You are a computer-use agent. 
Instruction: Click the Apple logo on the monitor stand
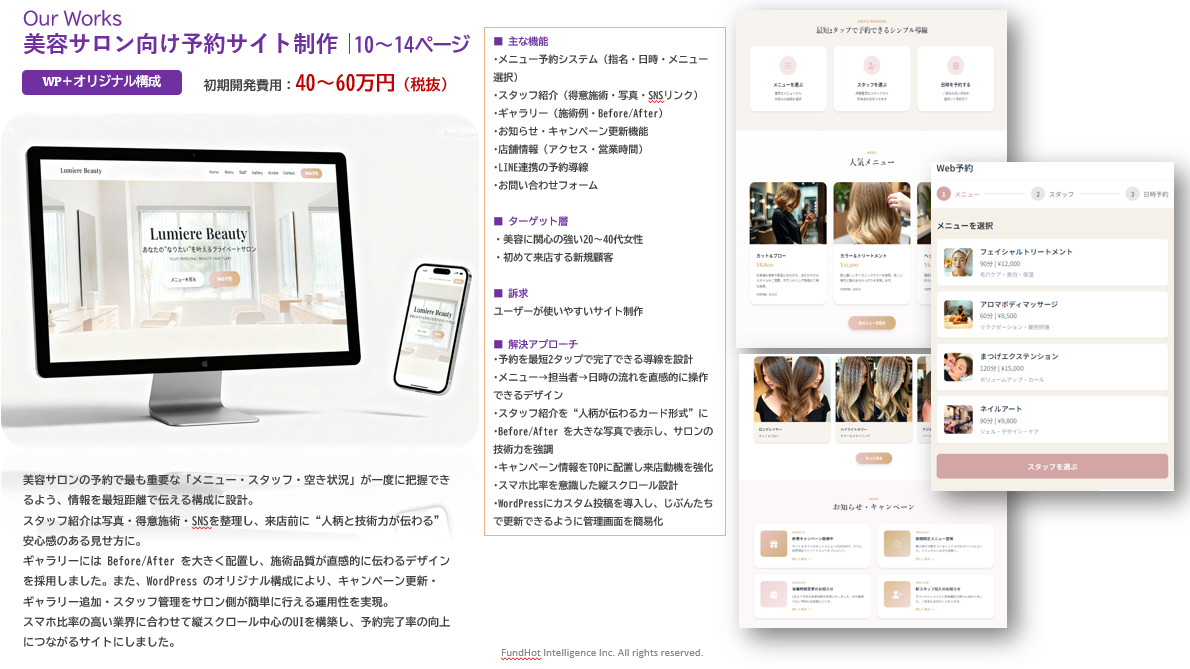(x=203, y=363)
